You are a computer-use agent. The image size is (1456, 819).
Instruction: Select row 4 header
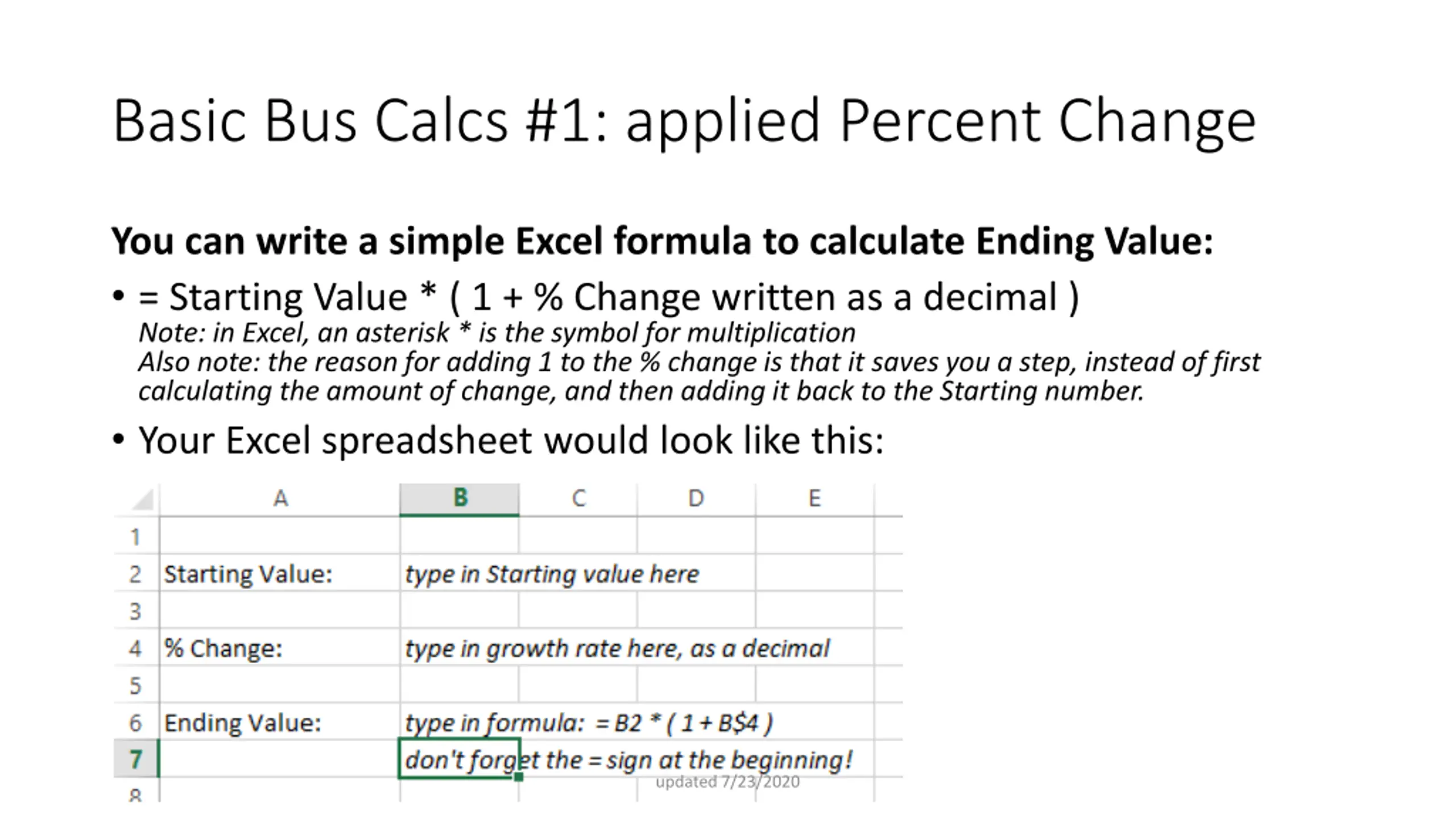[136, 648]
